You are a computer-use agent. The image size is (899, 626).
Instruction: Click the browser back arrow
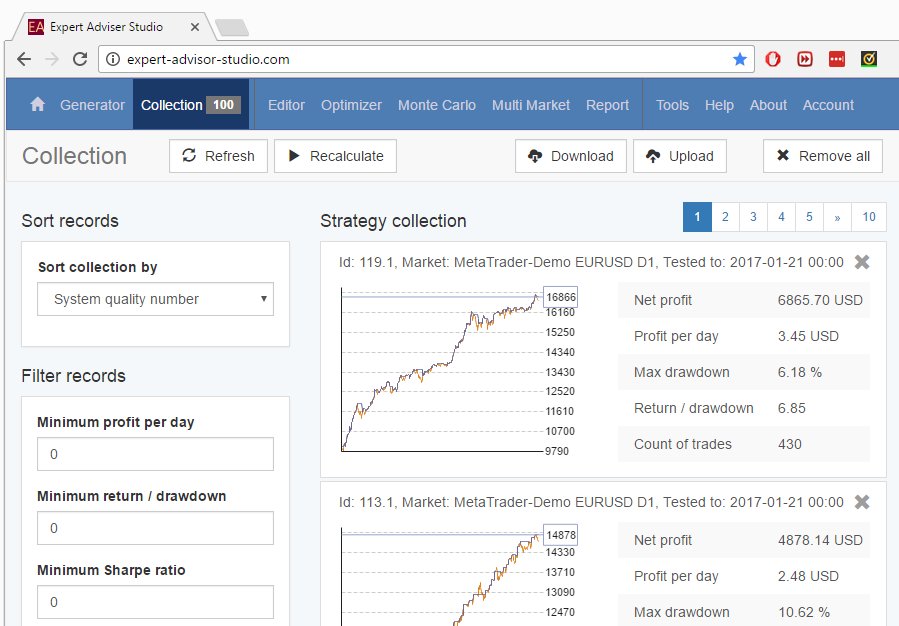24,59
